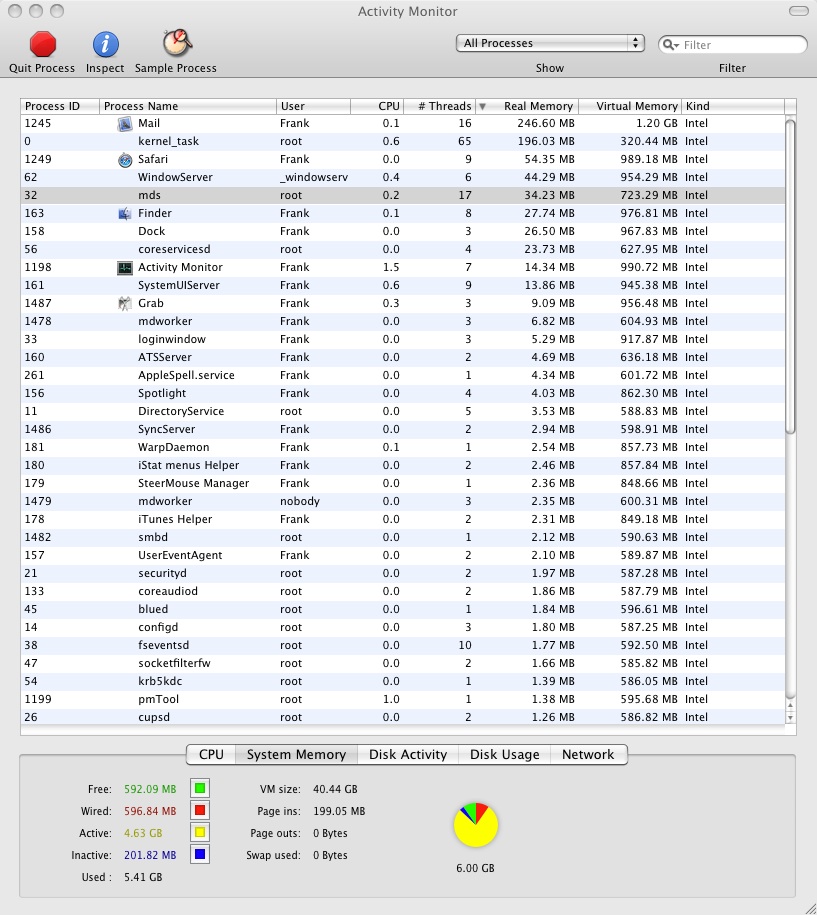Screen dimensions: 817x915
Task: Switch to the System Memory tab
Action: tap(296, 755)
